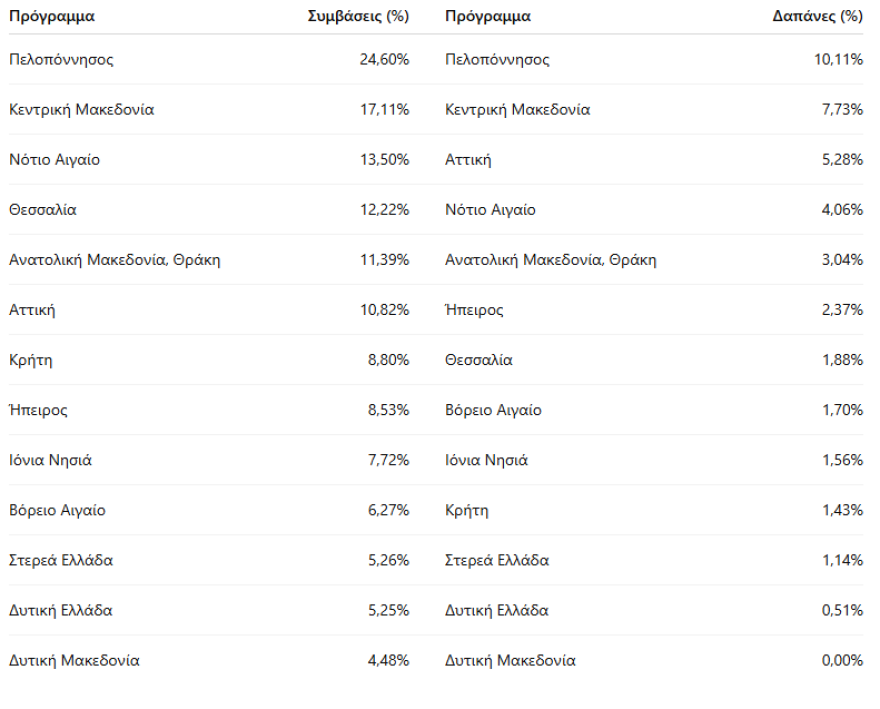Select Κρήτη row with 8,80%
Screen dimensions: 880x709
tap(30, 360)
